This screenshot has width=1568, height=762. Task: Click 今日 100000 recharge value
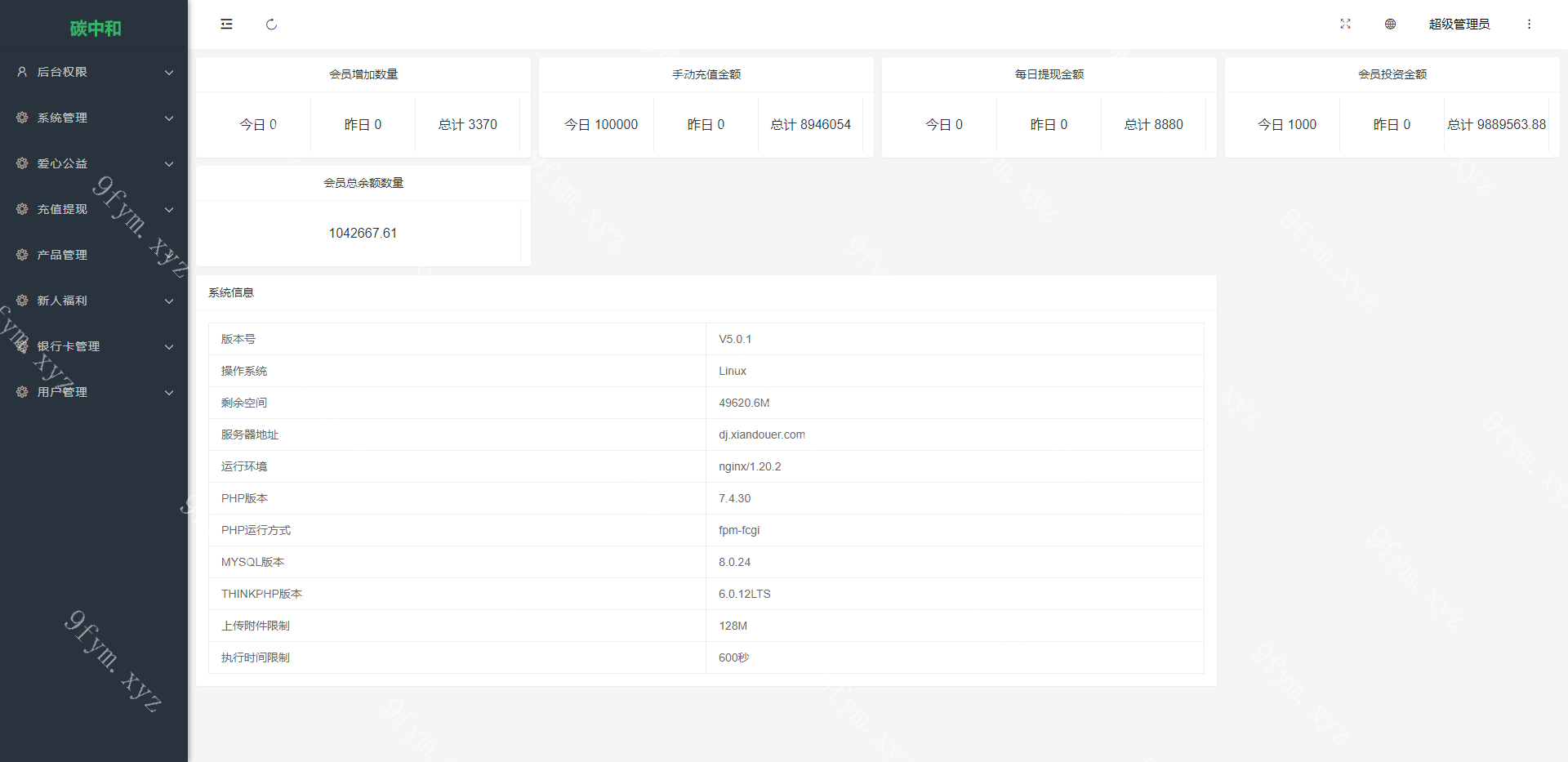601,124
